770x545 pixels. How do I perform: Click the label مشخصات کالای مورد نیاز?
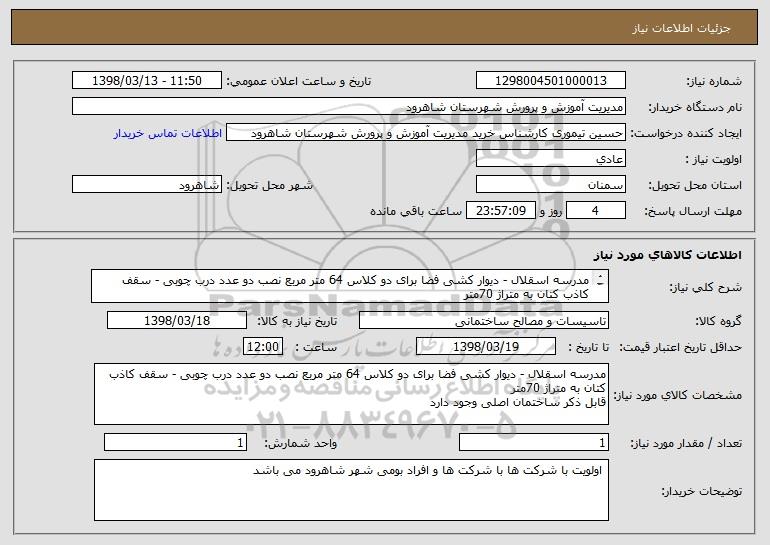coord(678,395)
